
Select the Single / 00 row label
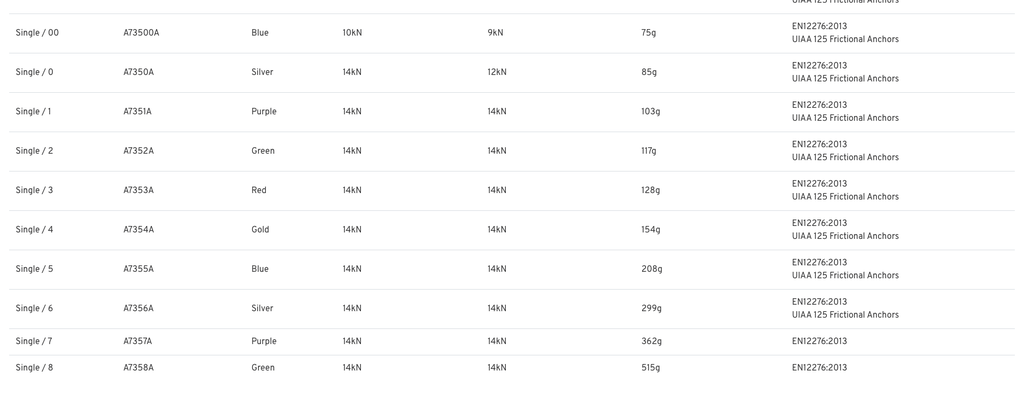coord(37,33)
